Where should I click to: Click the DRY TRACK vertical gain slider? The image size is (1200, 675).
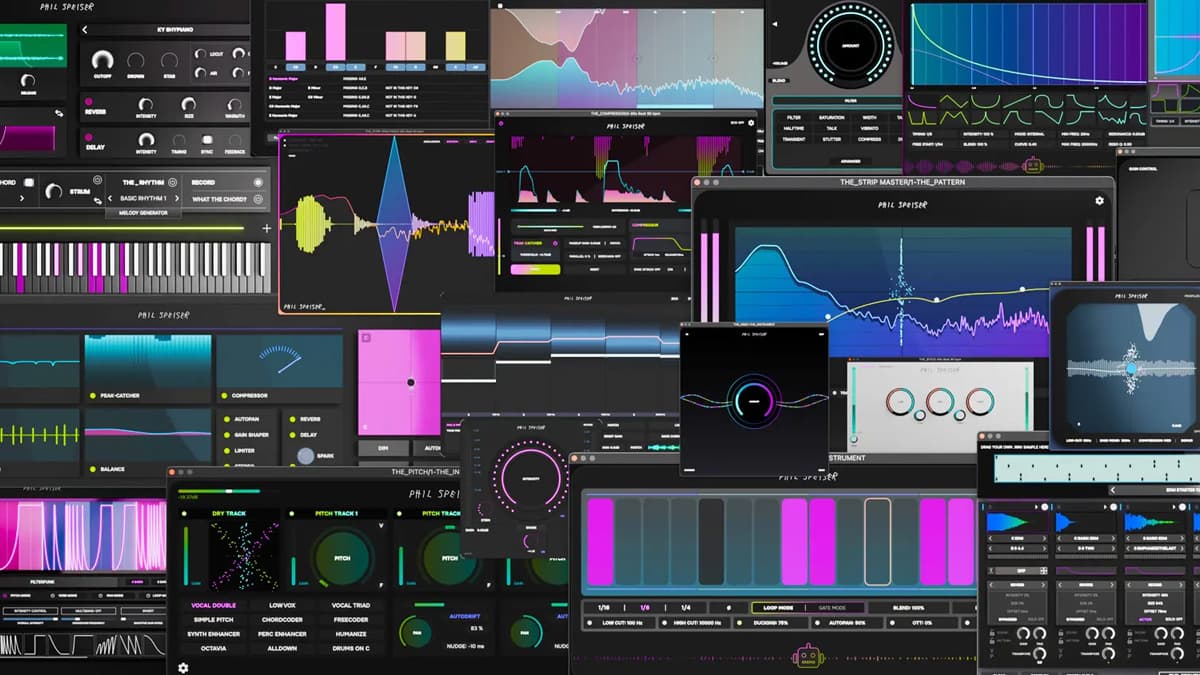tap(186, 558)
